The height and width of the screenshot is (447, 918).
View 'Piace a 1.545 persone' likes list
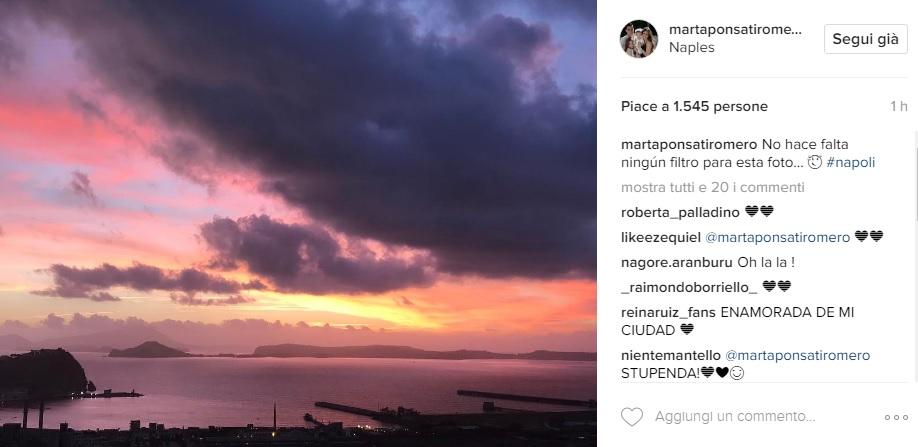pos(692,106)
